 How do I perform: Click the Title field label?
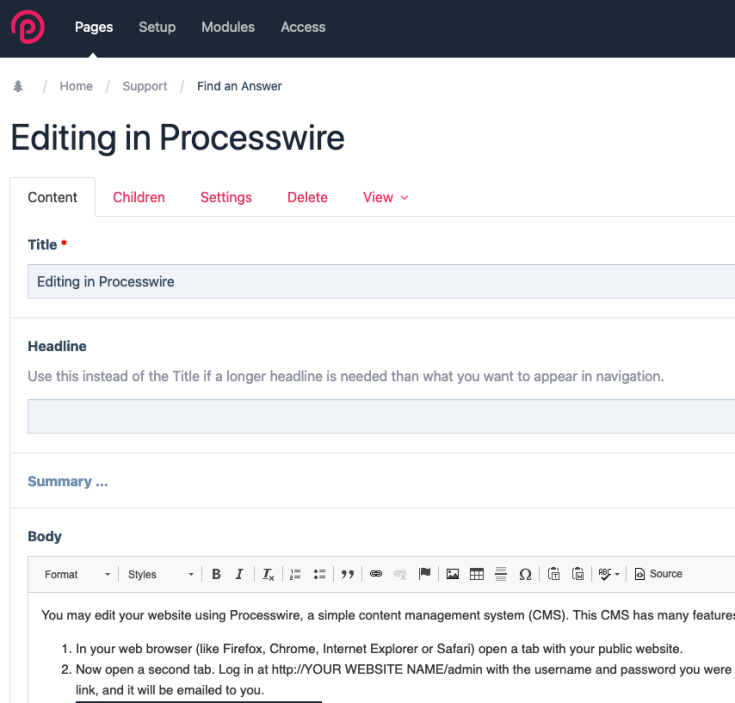[x=43, y=245]
